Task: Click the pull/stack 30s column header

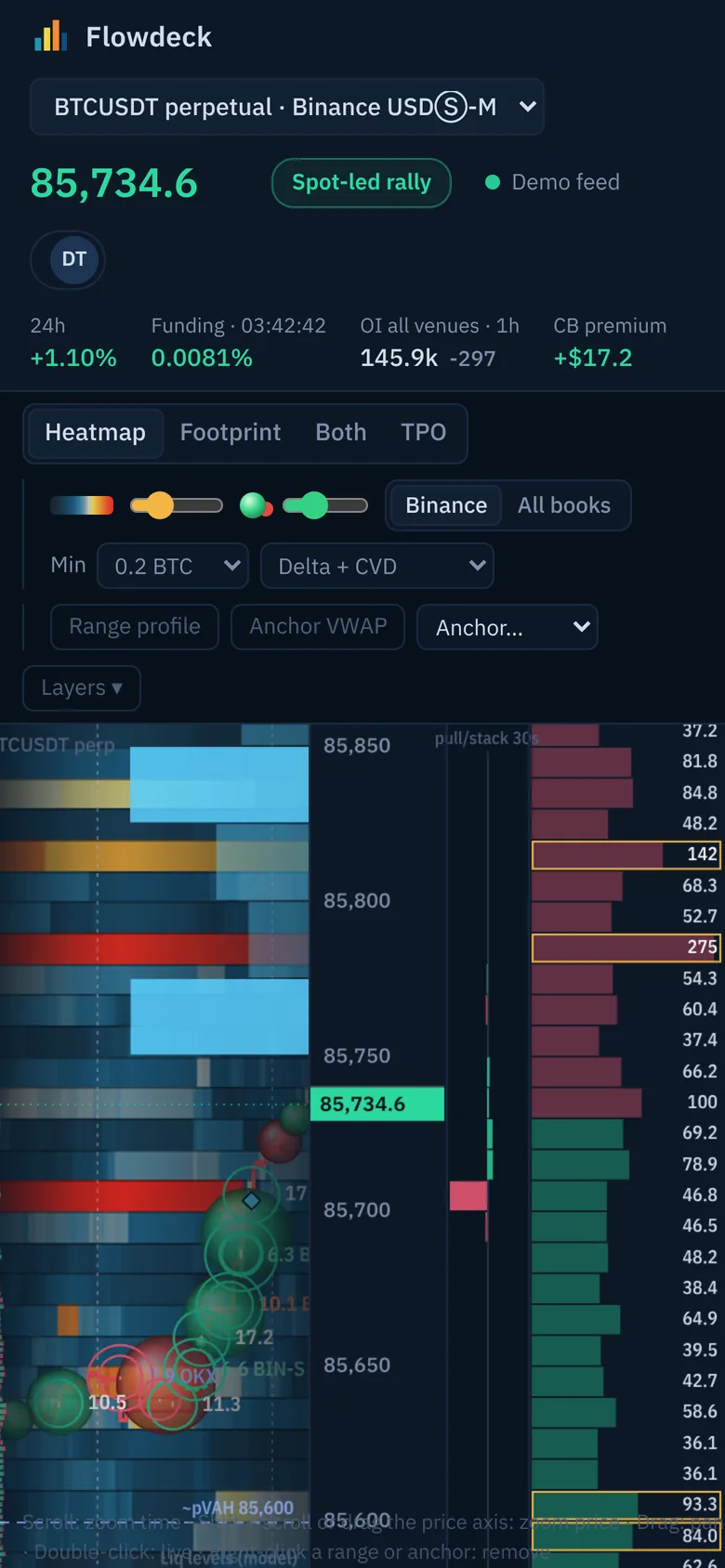Action: click(487, 738)
